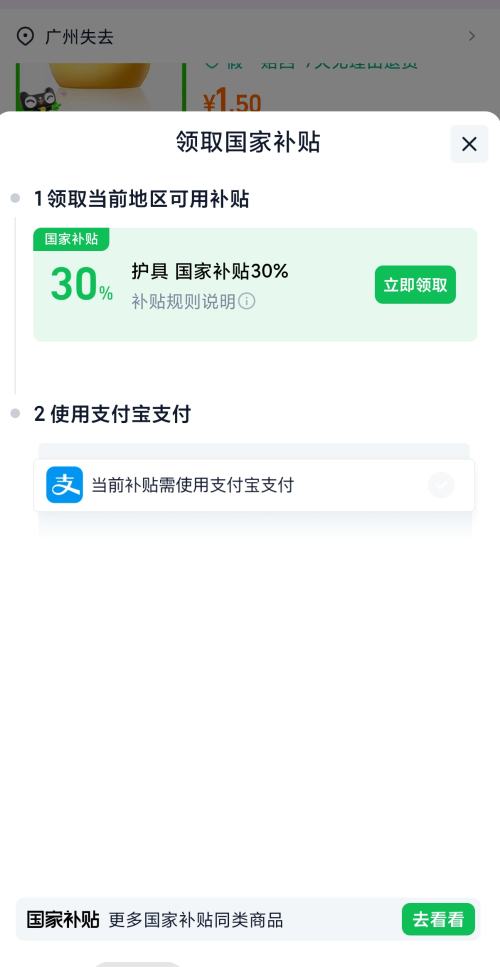Viewport: 500px width, 967px height.
Task: Tap step heading 1 领取当前地区可用补贴
Action: [x=142, y=199]
